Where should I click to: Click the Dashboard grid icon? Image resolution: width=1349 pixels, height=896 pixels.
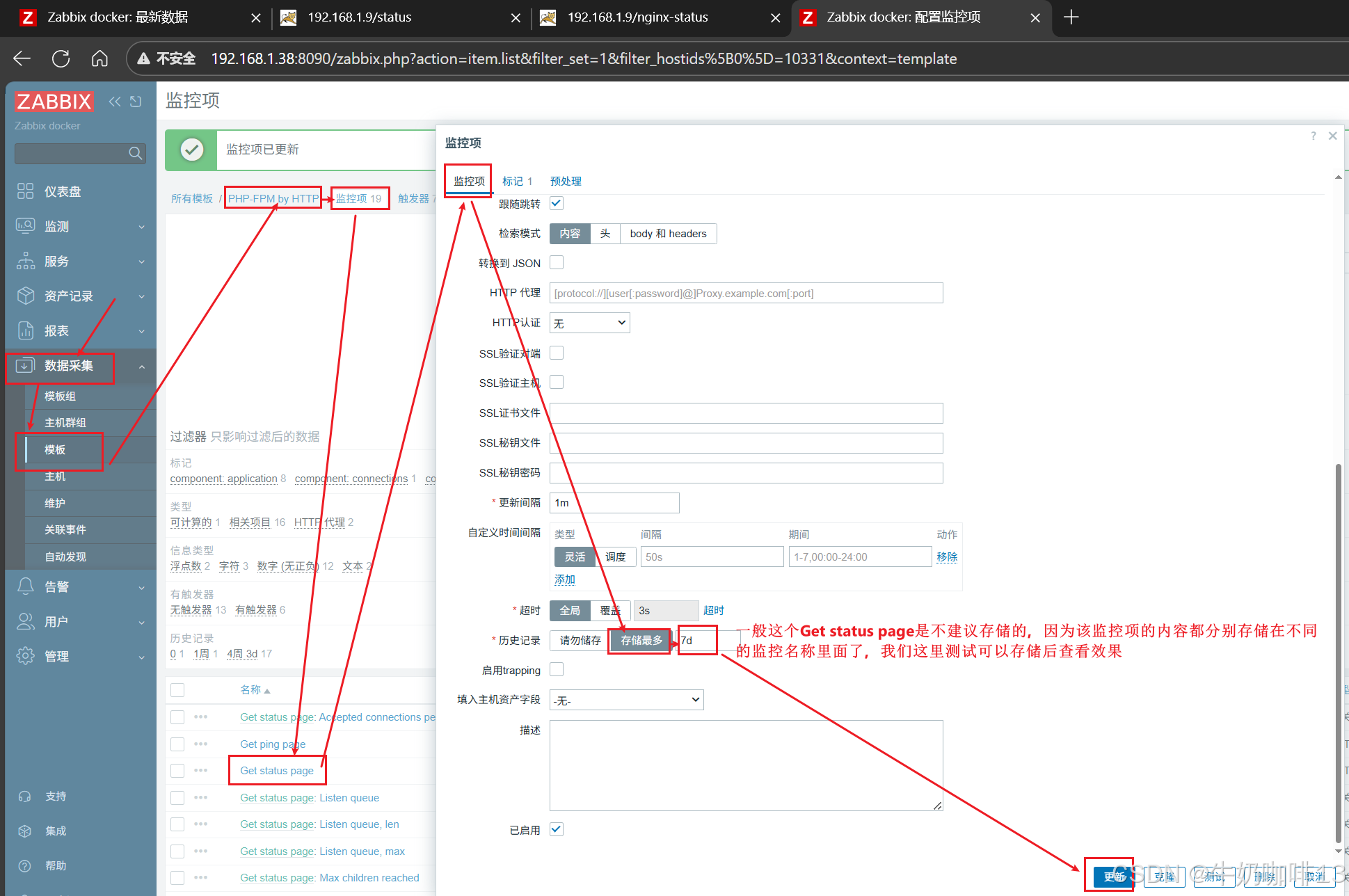25,191
